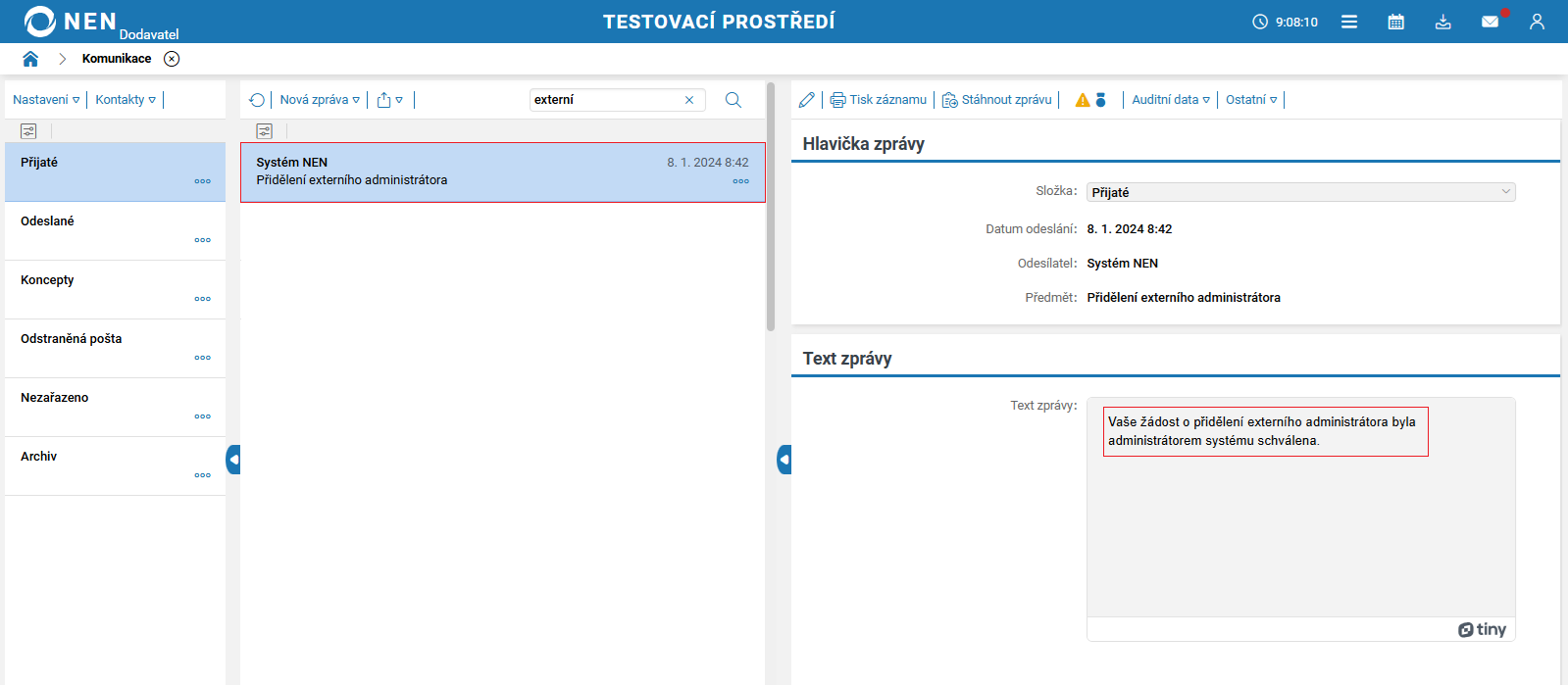Click Stáhnout zprávu button

[997, 100]
